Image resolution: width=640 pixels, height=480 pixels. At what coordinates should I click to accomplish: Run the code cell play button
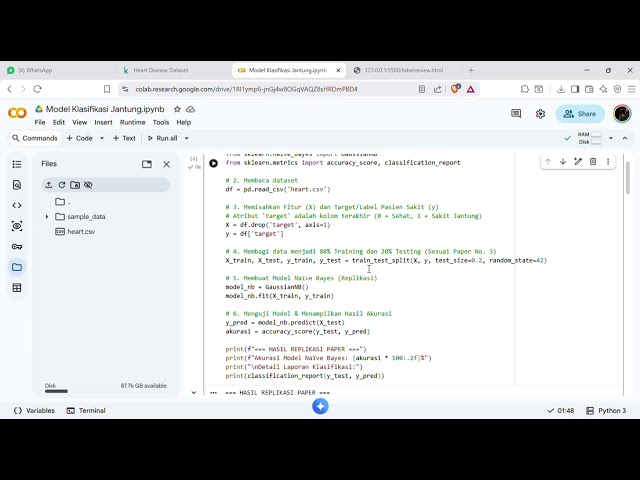pyautogui.click(x=213, y=163)
